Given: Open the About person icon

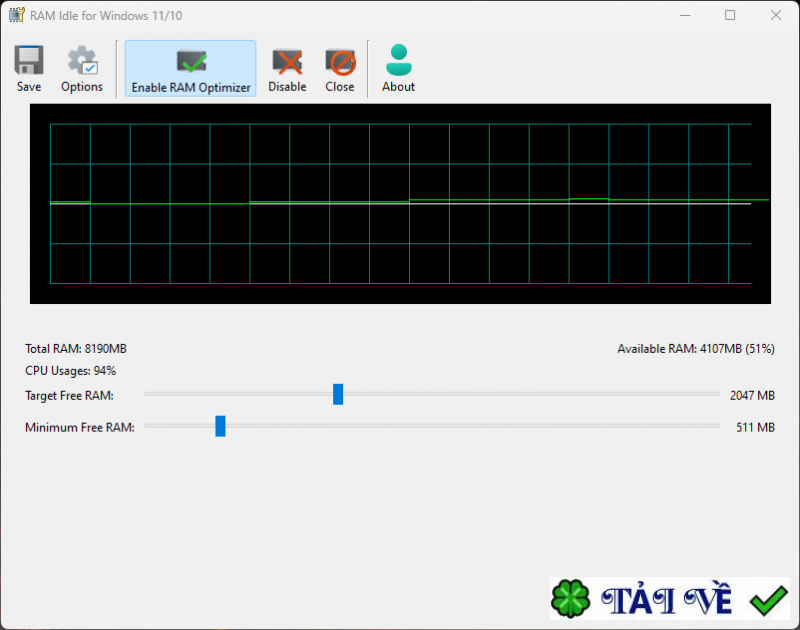Looking at the screenshot, I should click(x=398, y=60).
